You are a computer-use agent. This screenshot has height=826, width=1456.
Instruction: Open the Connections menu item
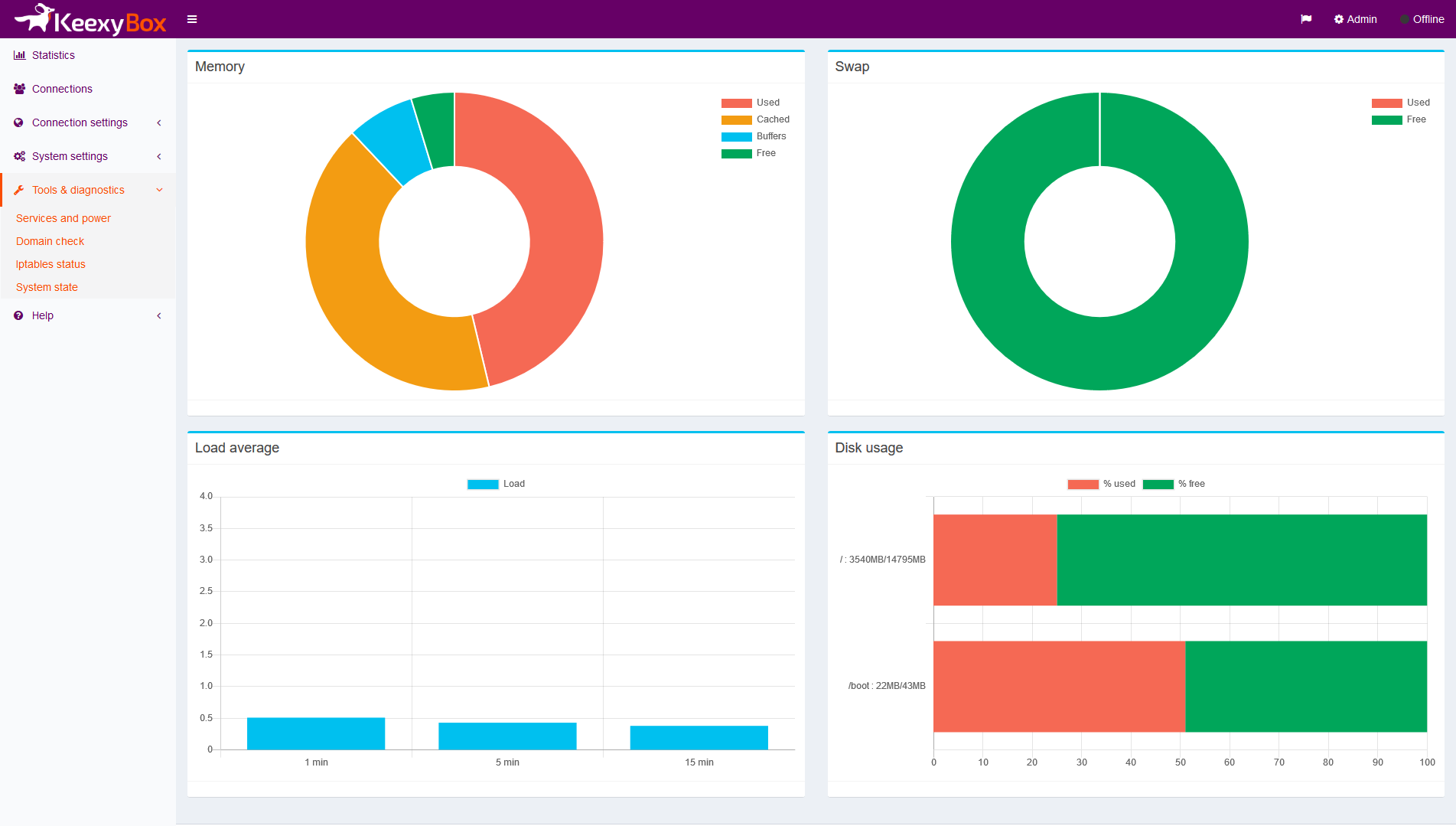(88, 89)
